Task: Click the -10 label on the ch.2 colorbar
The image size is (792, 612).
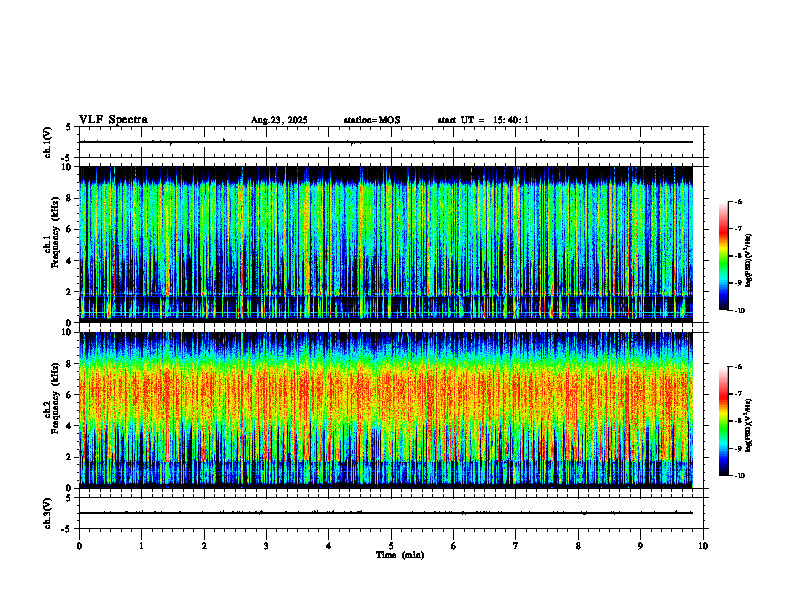Action: [740, 476]
